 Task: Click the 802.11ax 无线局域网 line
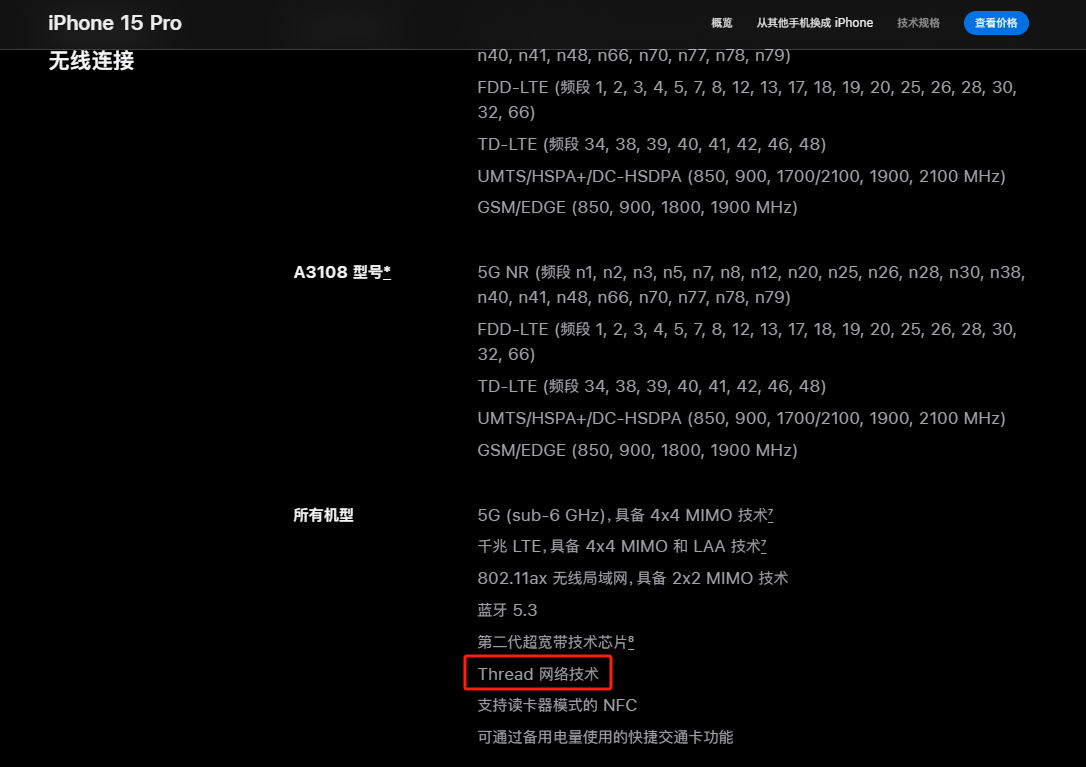[x=633, y=579]
